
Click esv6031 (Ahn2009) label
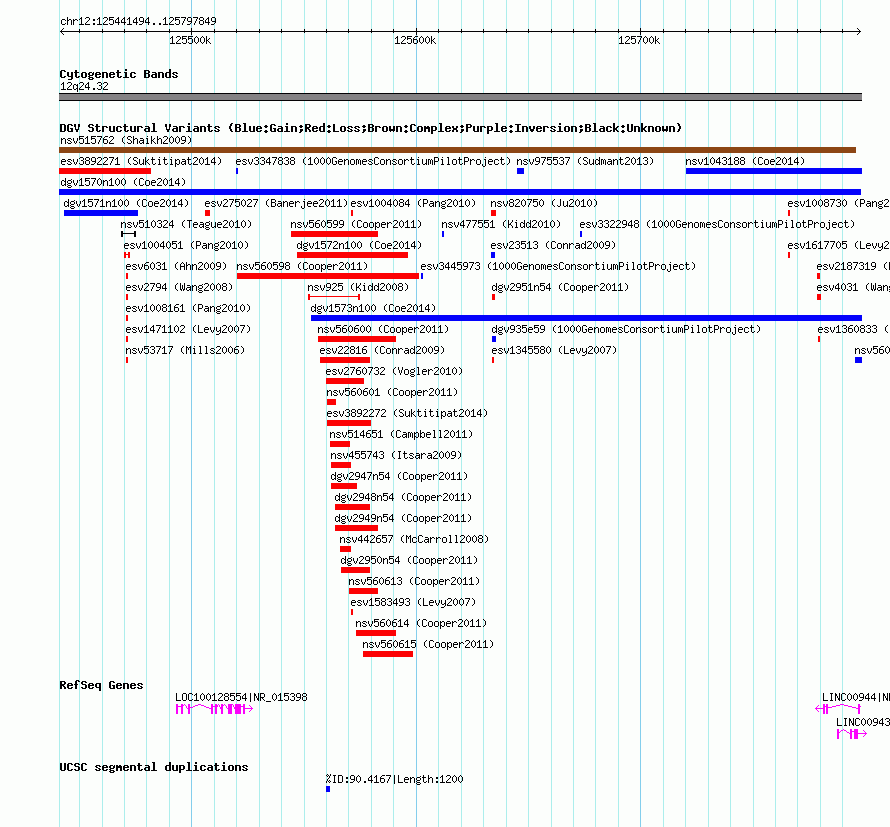coord(176,266)
